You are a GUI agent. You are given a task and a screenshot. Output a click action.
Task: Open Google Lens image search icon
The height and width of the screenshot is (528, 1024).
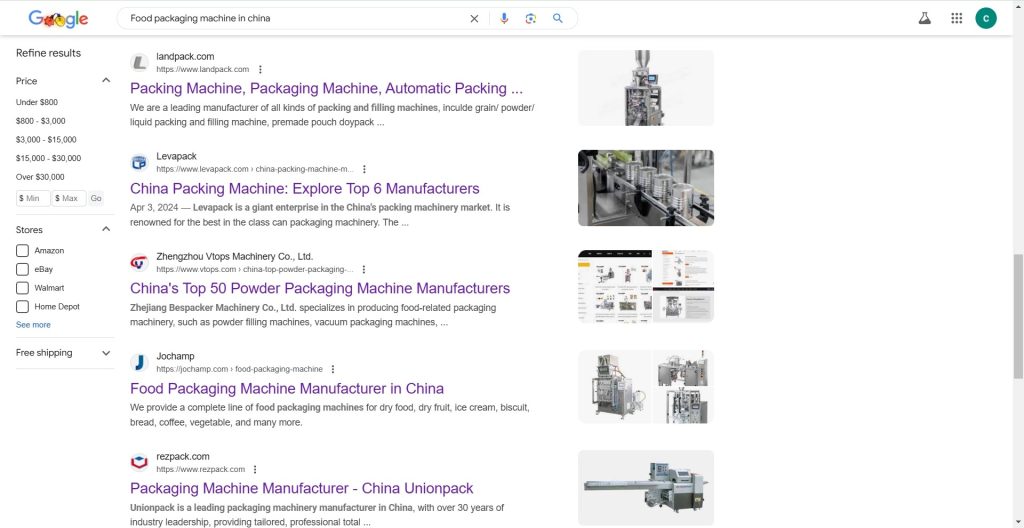[530, 18]
